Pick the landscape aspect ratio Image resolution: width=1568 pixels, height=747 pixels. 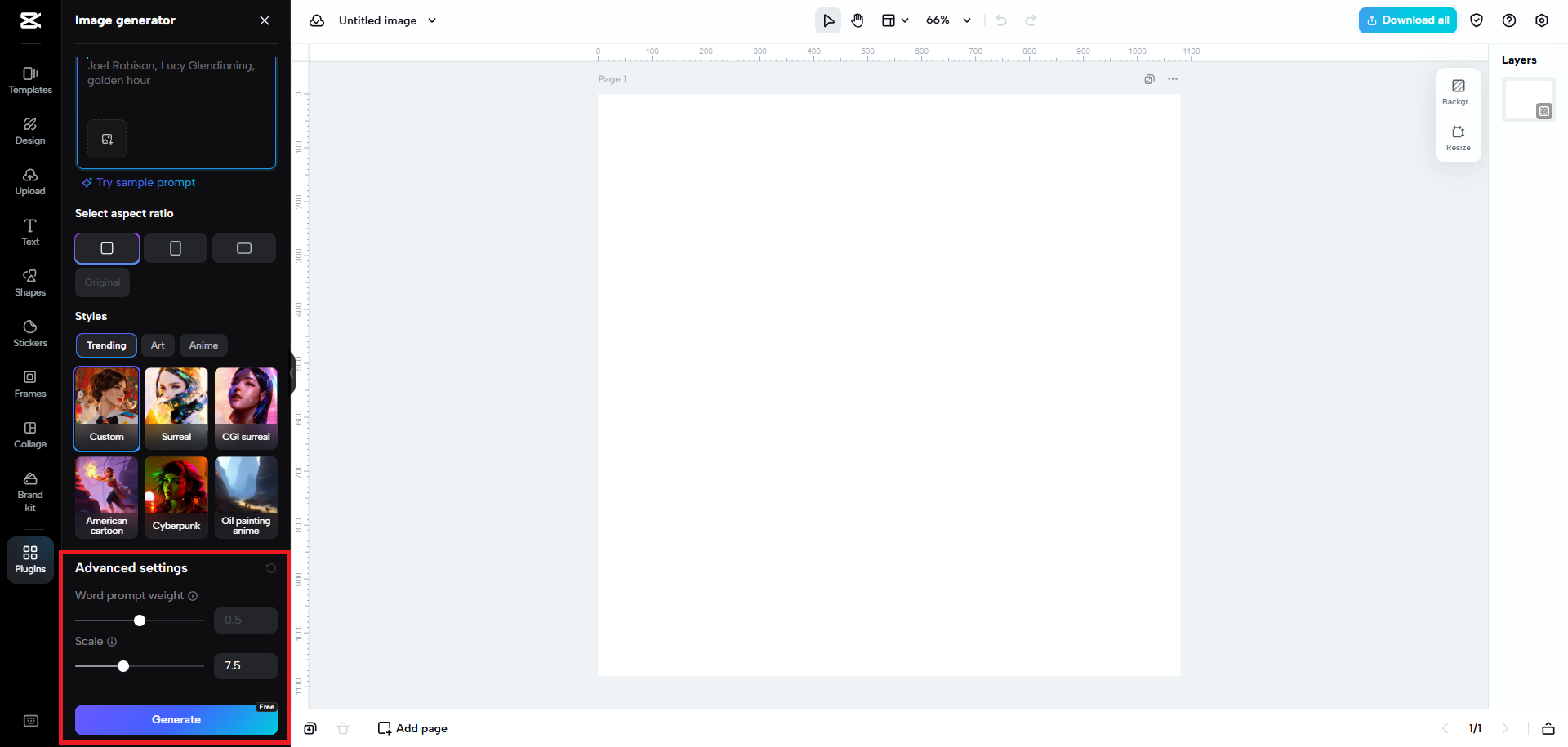[244, 248]
